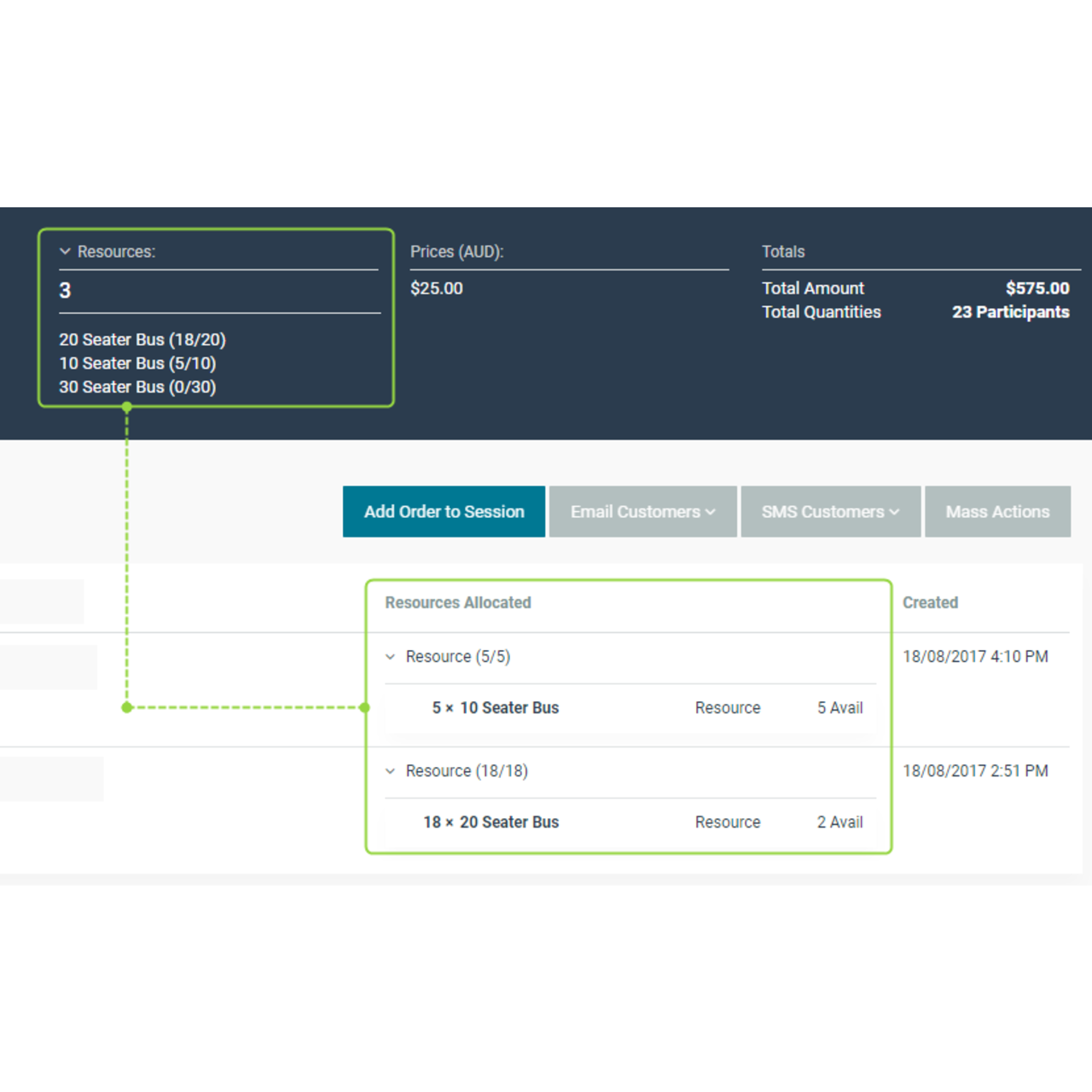Click the $575.00 total amount

1037,288
